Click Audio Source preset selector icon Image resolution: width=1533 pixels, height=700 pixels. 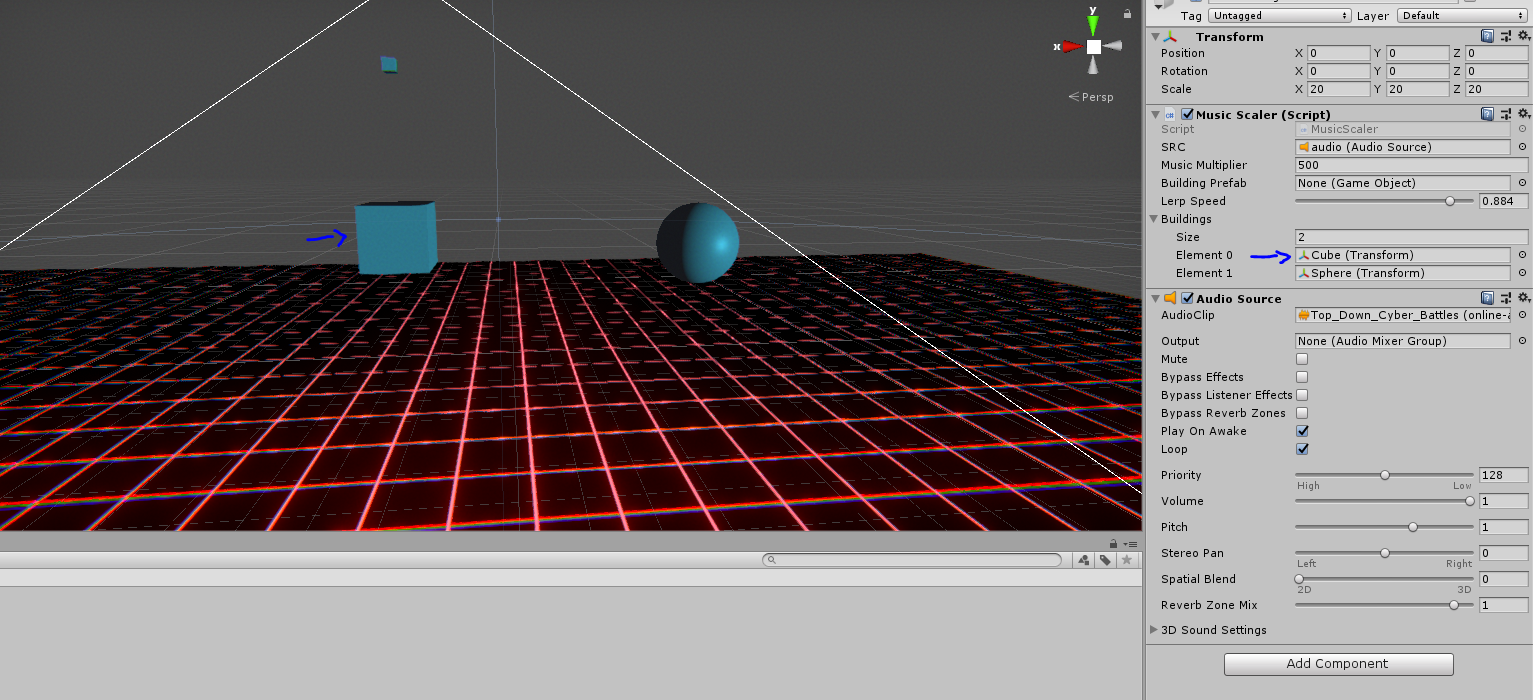1505,298
